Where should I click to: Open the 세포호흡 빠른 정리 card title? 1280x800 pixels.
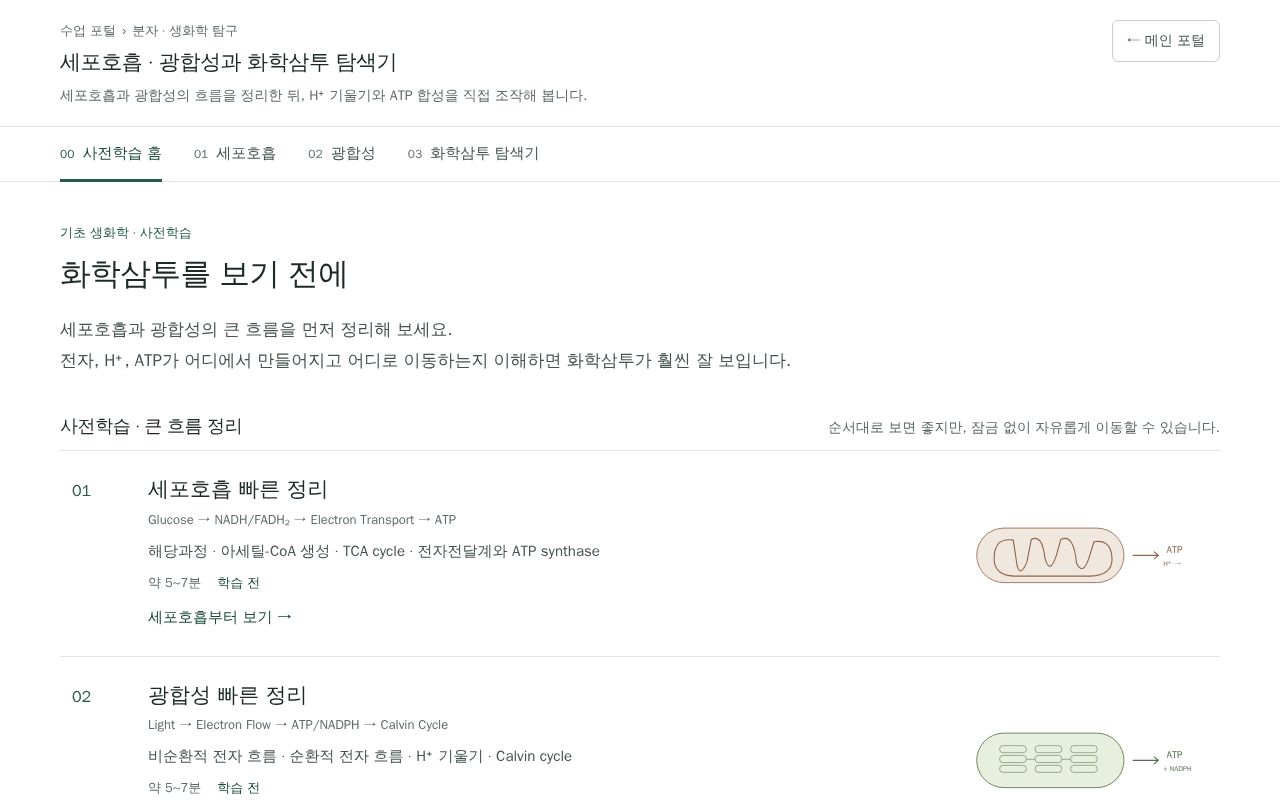tap(238, 489)
